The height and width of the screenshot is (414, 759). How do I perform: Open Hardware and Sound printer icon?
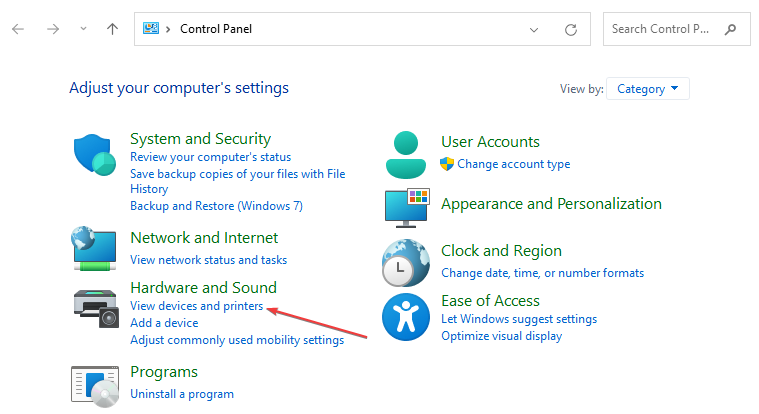[x=96, y=308]
